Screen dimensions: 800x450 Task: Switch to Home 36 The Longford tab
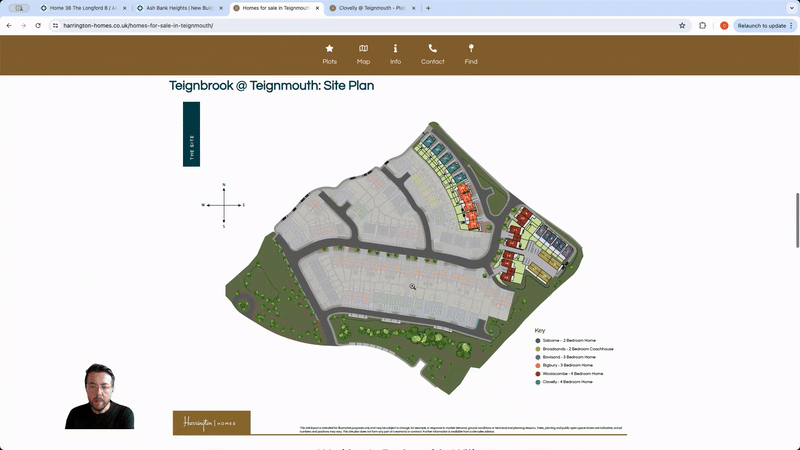click(80, 7)
